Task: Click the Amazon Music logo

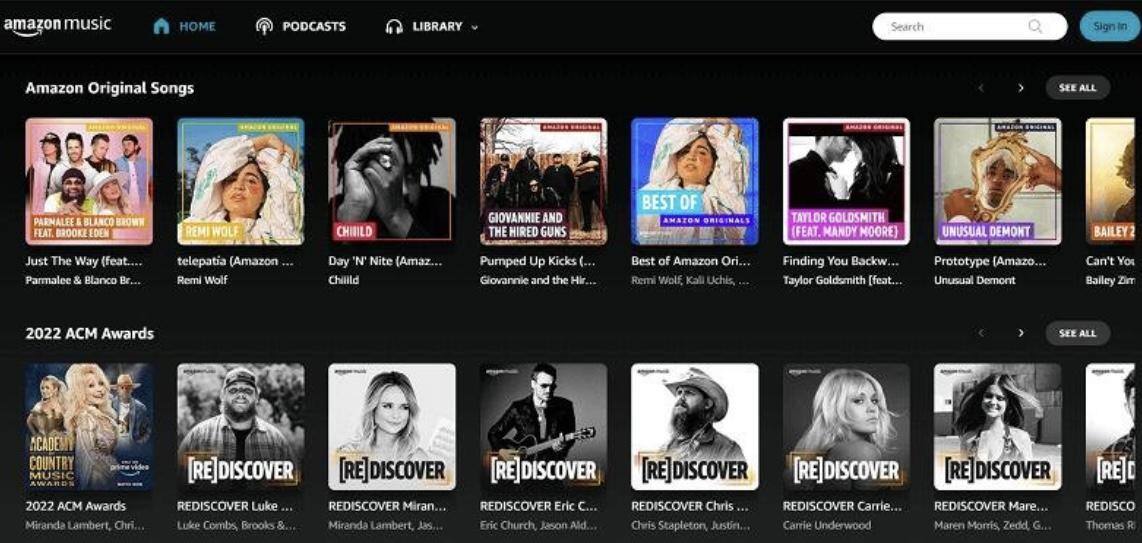Action: click(57, 26)
